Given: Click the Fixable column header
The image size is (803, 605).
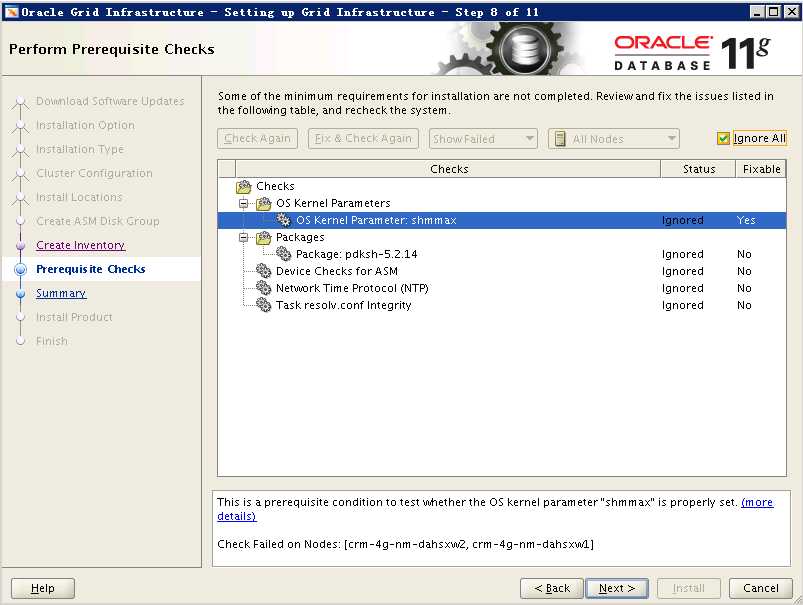Looking at the screenshot, I should coord(761,169).
